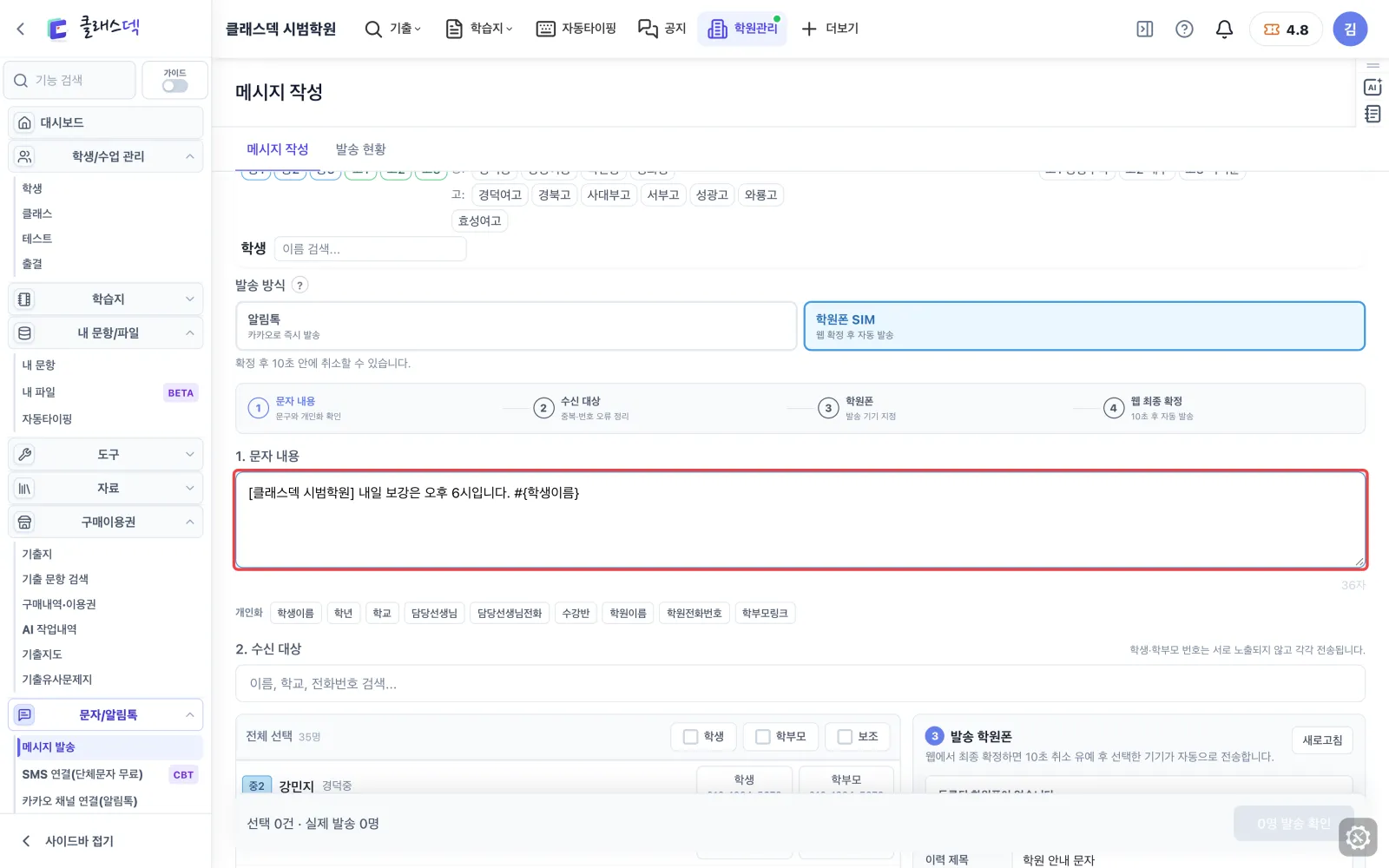
Task: Switch to the 발송 현황 tab
Action: tap(360, 149)
